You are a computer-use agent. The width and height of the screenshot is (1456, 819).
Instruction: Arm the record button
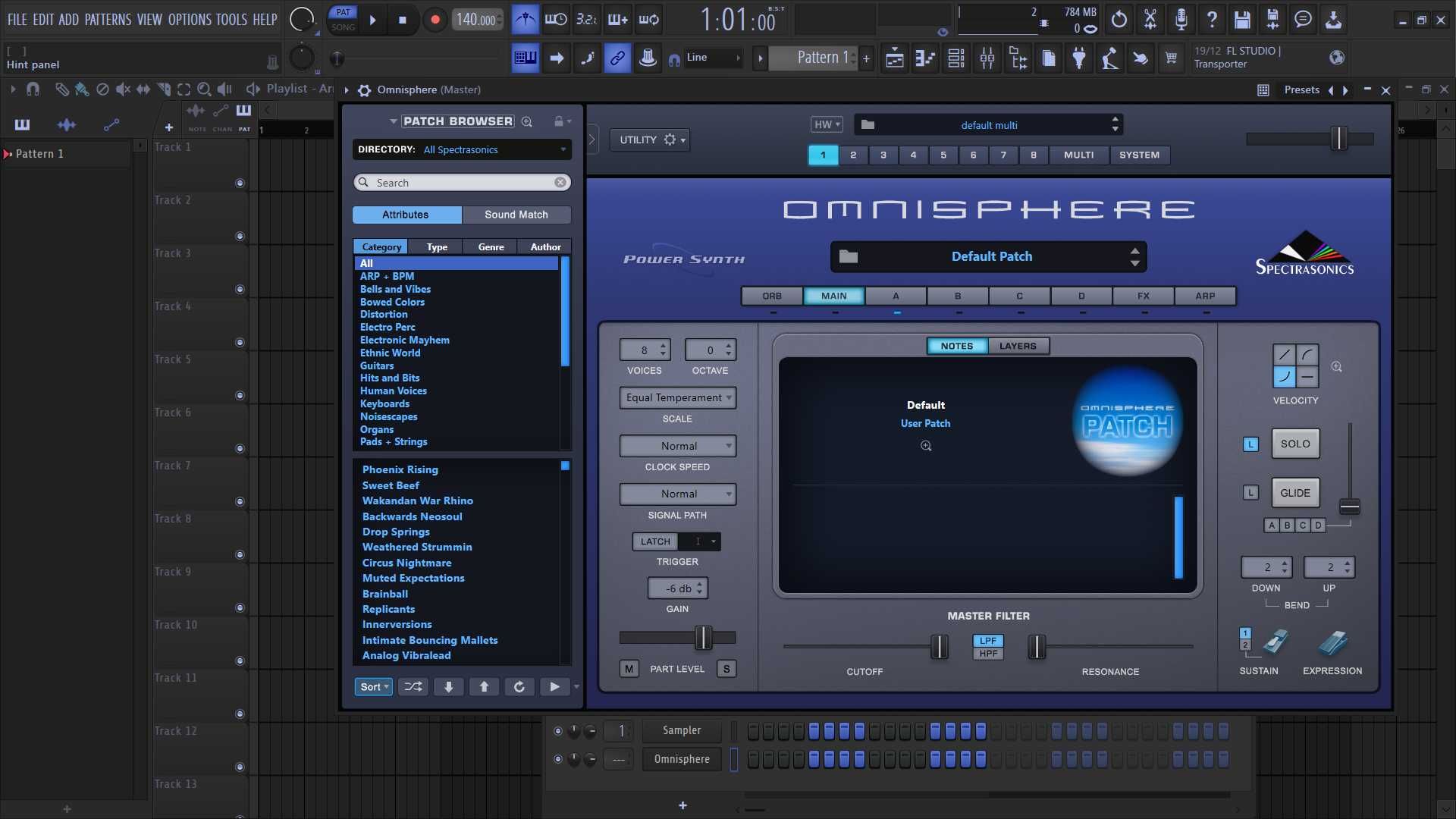point(435,20)
